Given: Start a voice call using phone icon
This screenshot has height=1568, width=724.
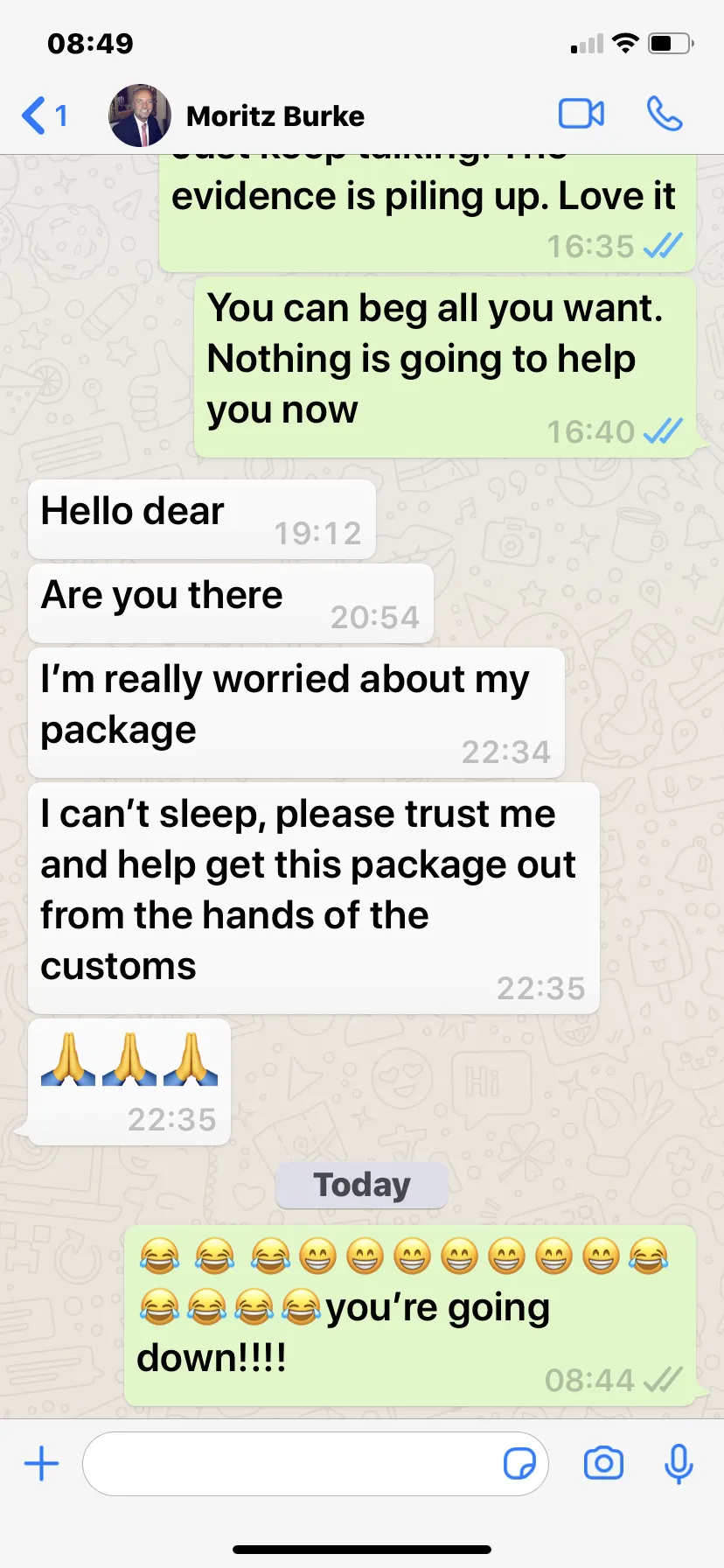Looking at the screenshot, I should [x=665, y=115].
